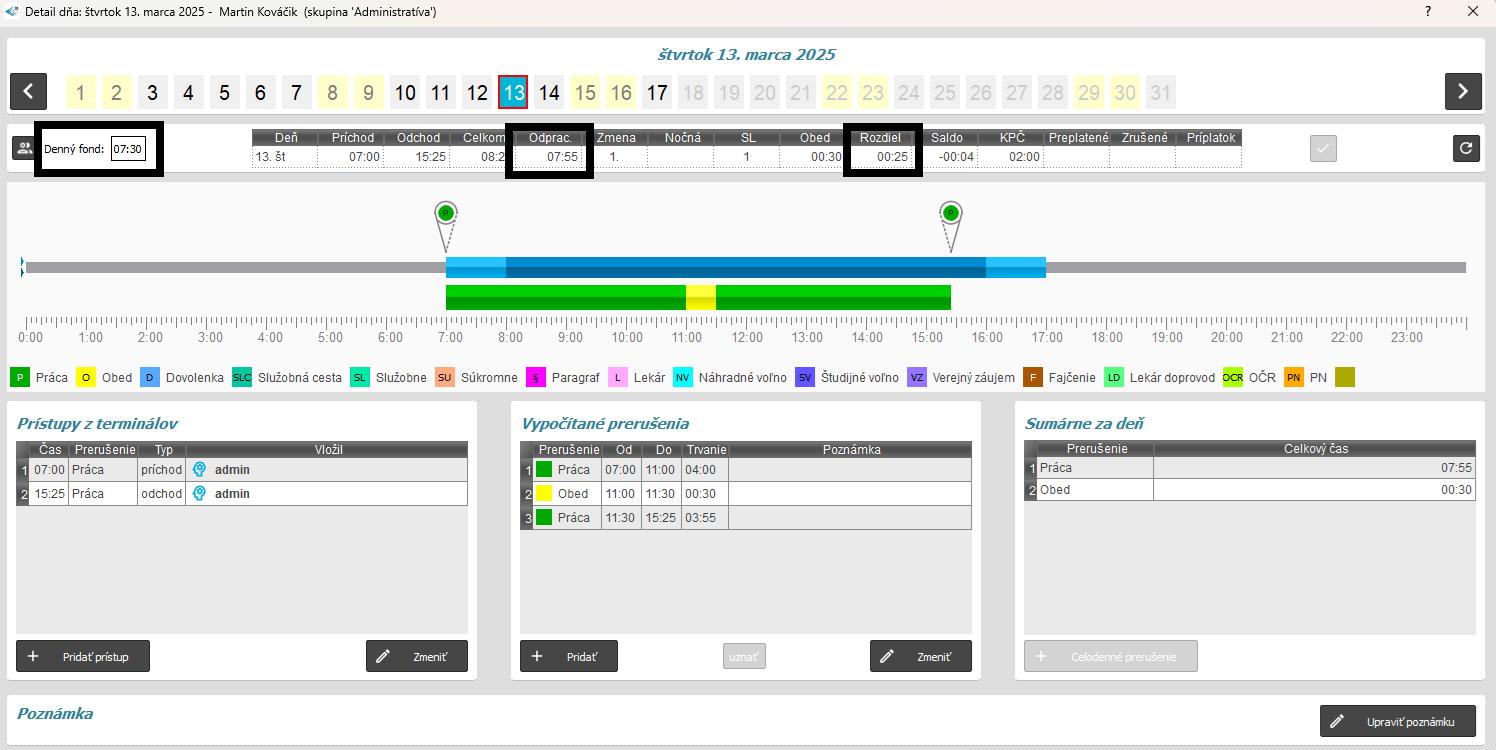The height and width of the screenshot is (750, 1496).
Task: Click the green Práca legend swatch
Action: (20, 377)
